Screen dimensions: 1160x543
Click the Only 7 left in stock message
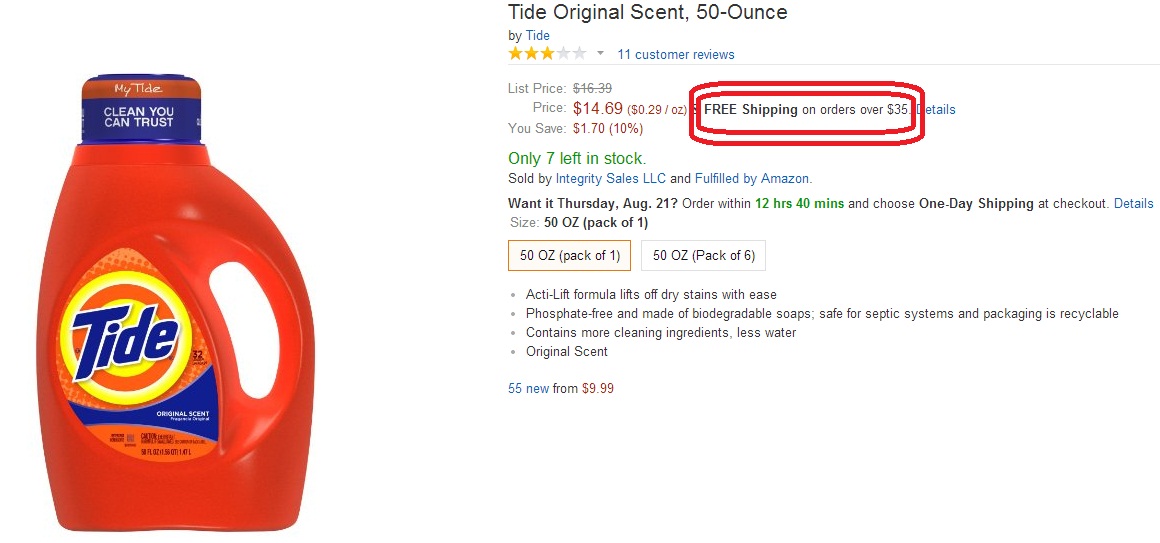(577, 158)
